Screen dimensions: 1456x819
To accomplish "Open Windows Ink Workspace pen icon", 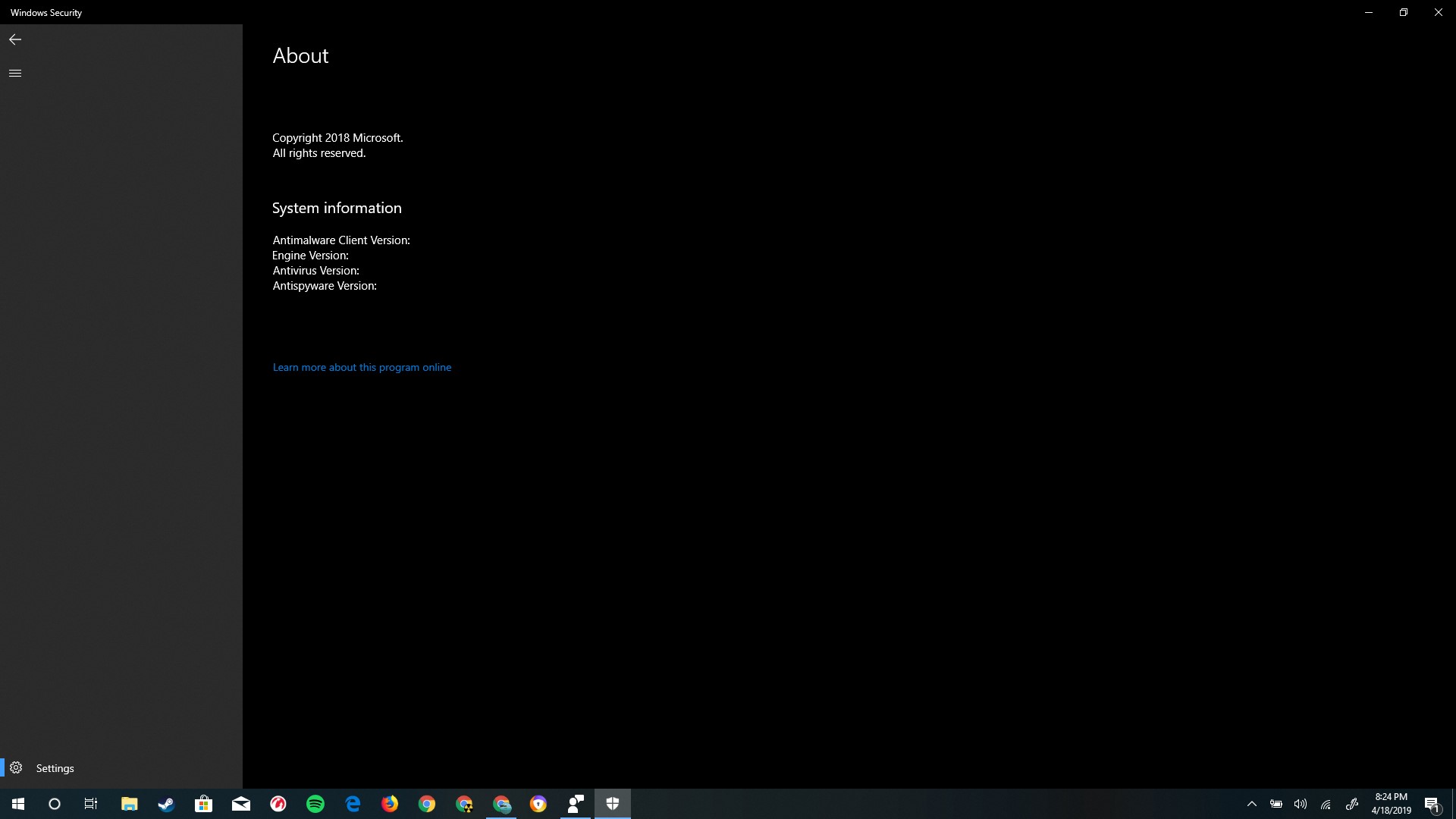I will (1351, 804).
